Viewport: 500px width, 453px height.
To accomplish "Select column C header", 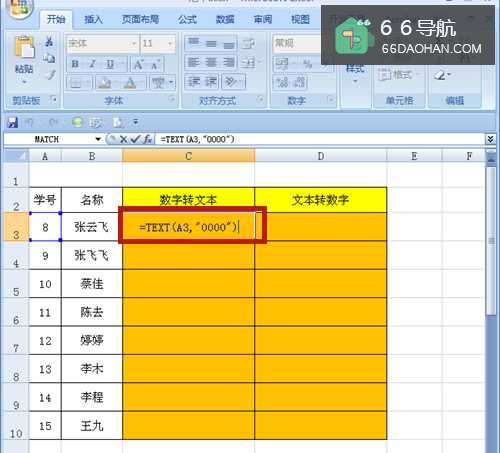I will click(189, 156).
